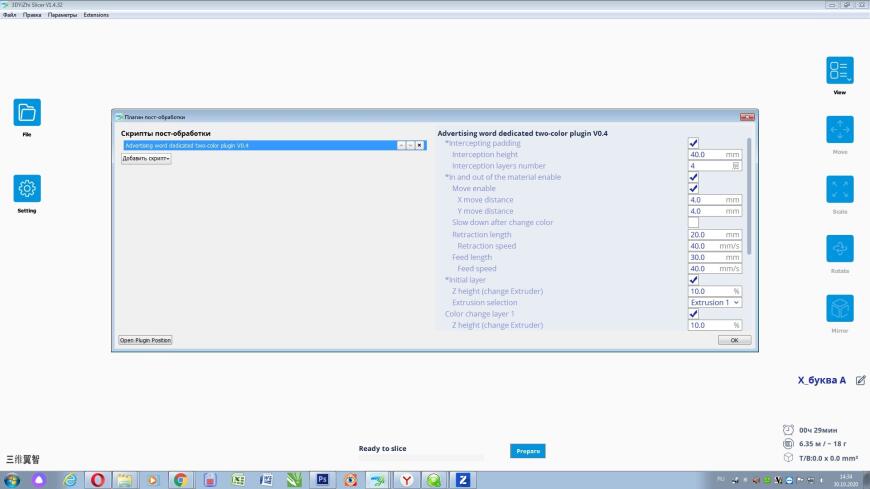Toggle Color change layer 1 checkbox
The width and height of the screenshot is (870, 489).
pyautogui.click(x=693, y=314)
